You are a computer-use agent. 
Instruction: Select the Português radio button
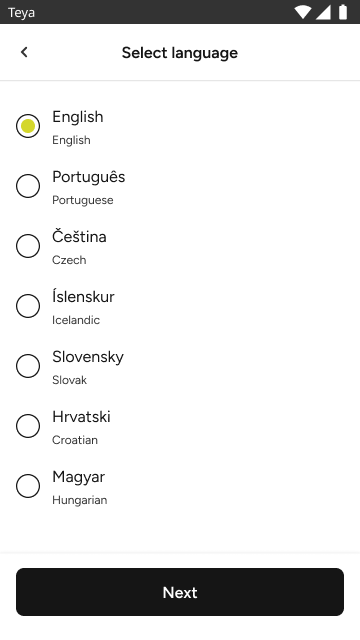[28, 186]
